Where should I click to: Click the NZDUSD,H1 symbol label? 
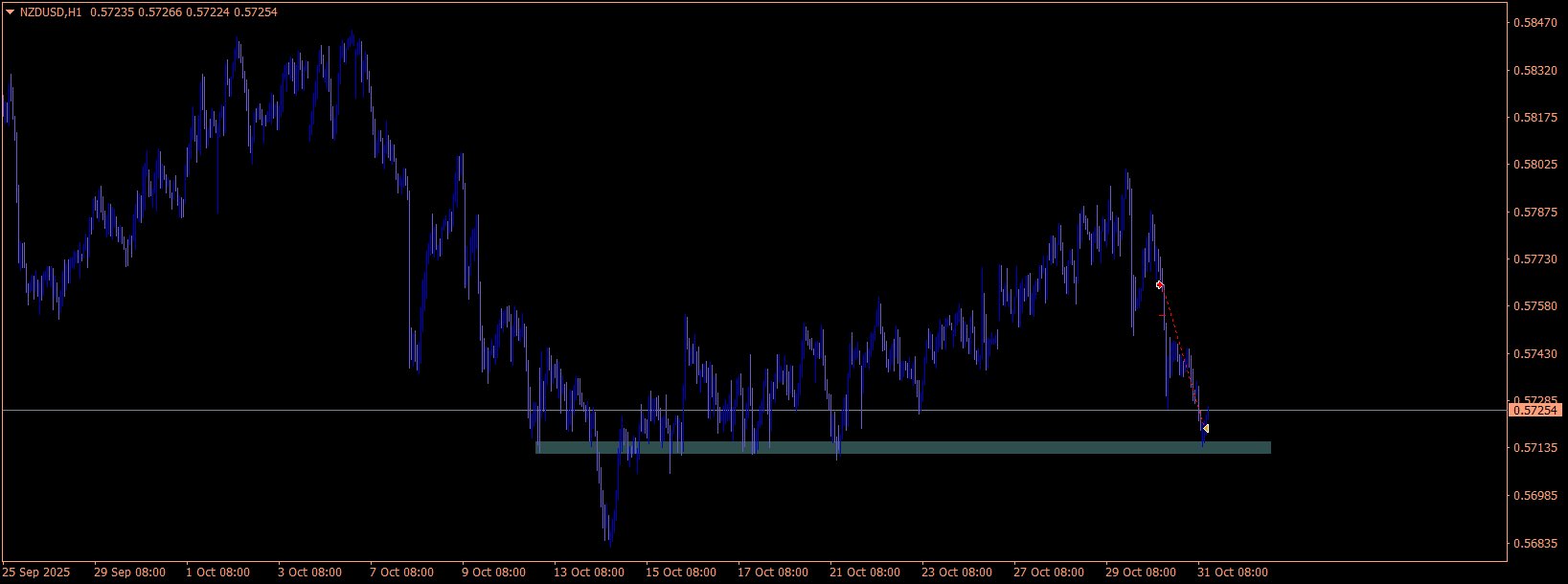[x=51, y=12]
